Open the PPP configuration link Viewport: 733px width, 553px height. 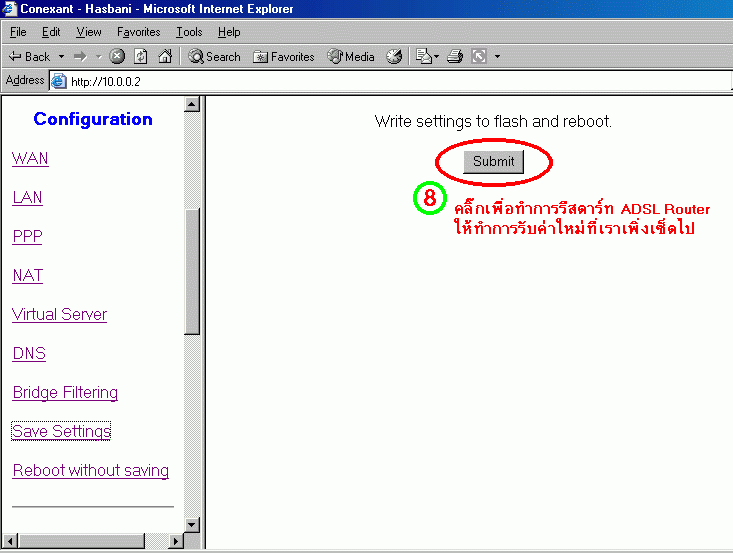28,236
